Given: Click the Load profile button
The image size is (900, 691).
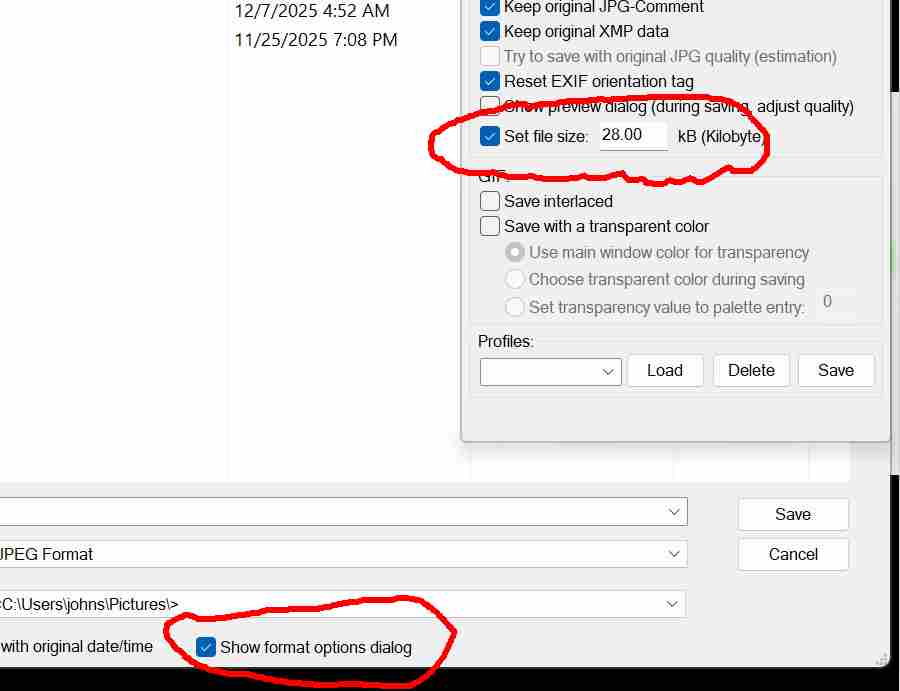Looking at the screenshot, I should [665, 370].
